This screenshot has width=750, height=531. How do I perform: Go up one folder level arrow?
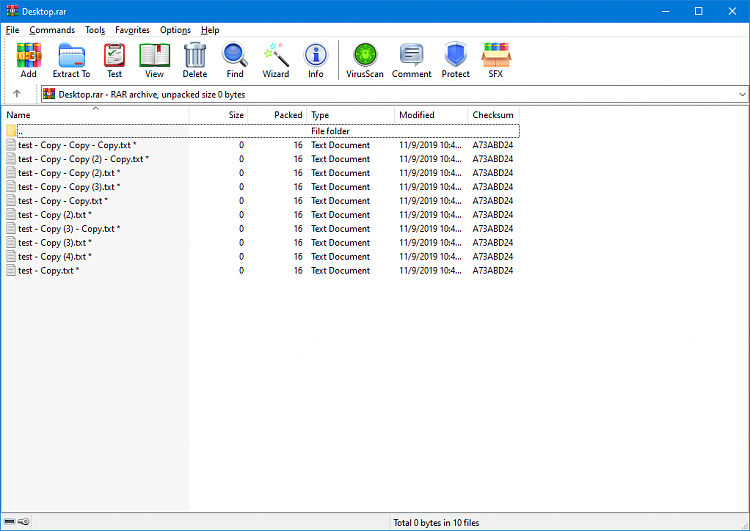point(17,94)
